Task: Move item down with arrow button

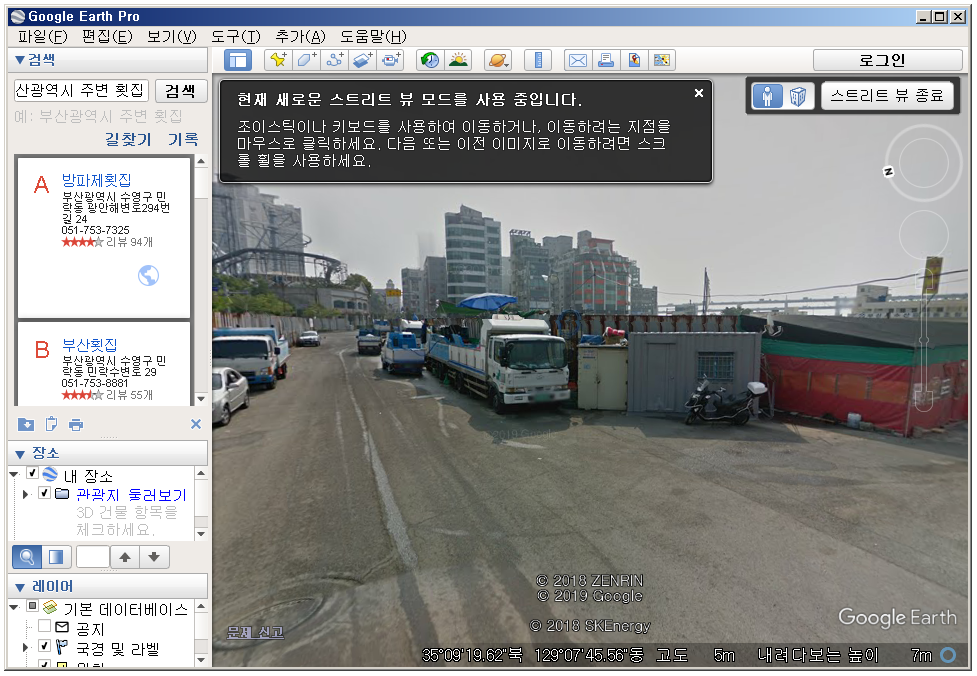Action: pos(154,556)
